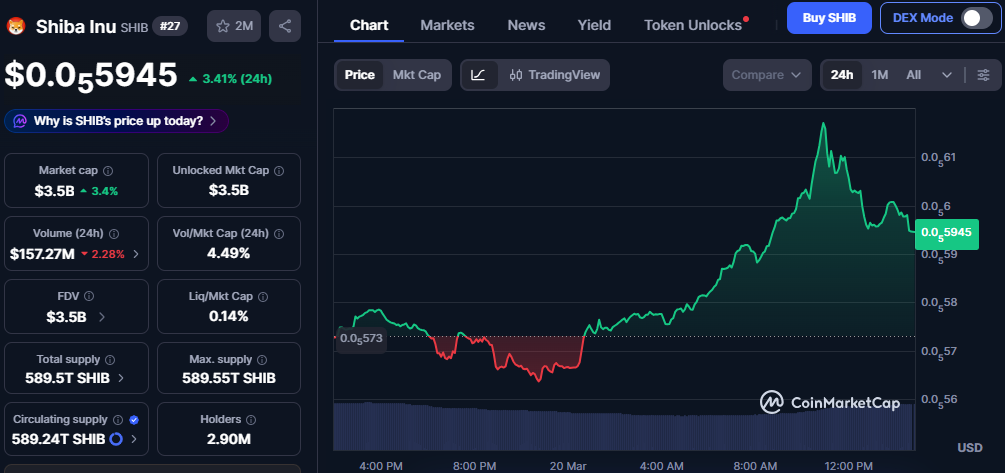Image resolution: width=1005 pixels, height=473 pixels.
Task: Click the AI icon beside price question
Action: [21, 120]
